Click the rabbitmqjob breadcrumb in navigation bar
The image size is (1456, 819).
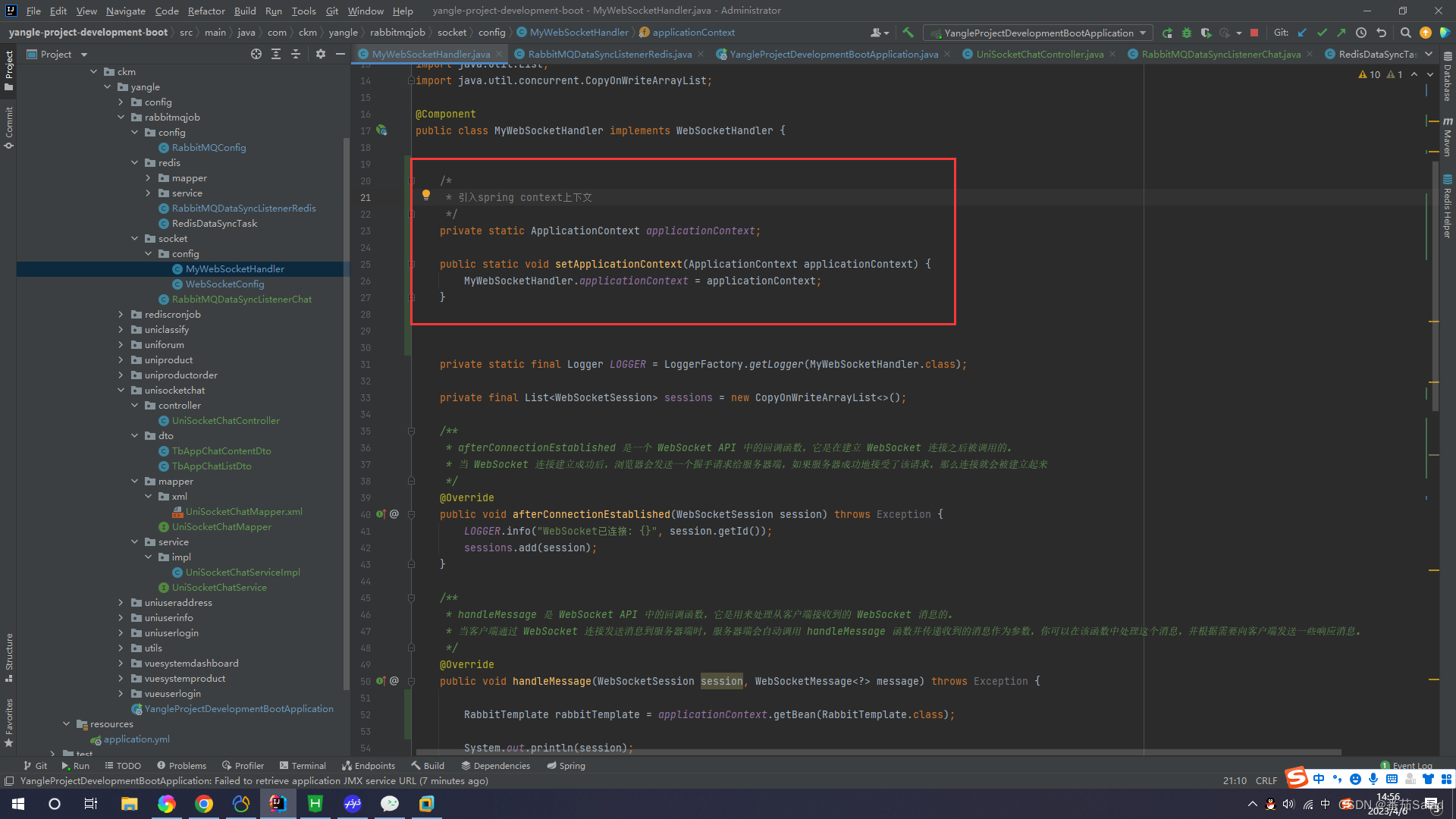(x=397, y=33)
